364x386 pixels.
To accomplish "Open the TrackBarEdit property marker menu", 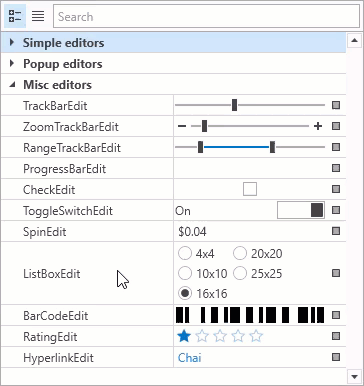I will (x=336, y=105).
